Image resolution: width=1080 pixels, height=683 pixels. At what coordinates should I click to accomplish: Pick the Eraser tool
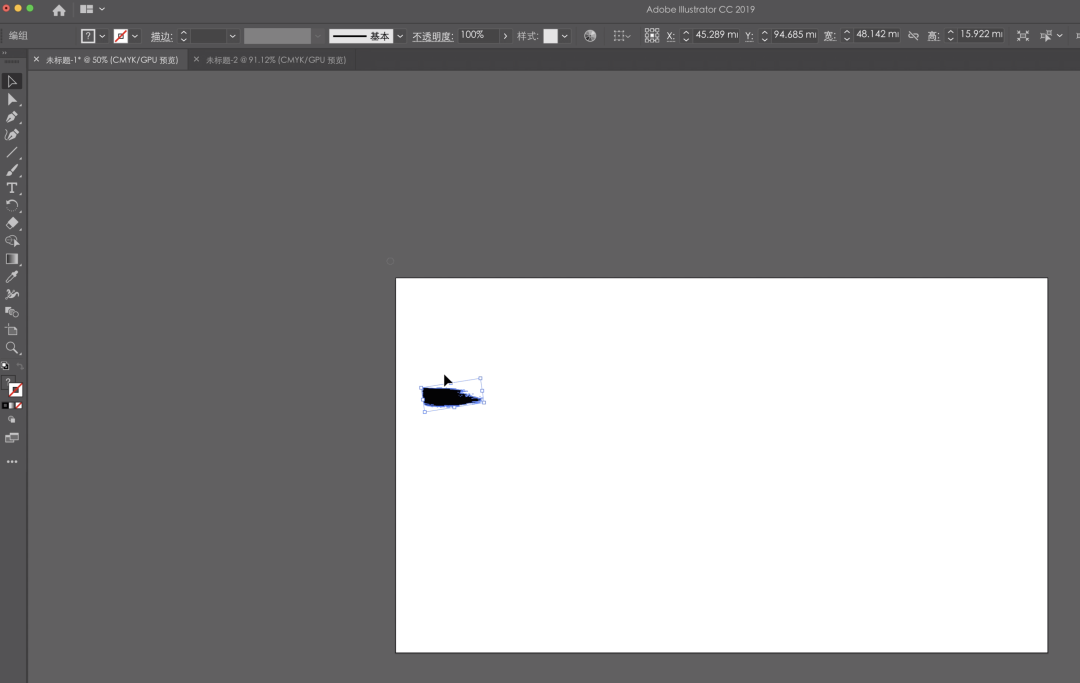coord(12,223)
